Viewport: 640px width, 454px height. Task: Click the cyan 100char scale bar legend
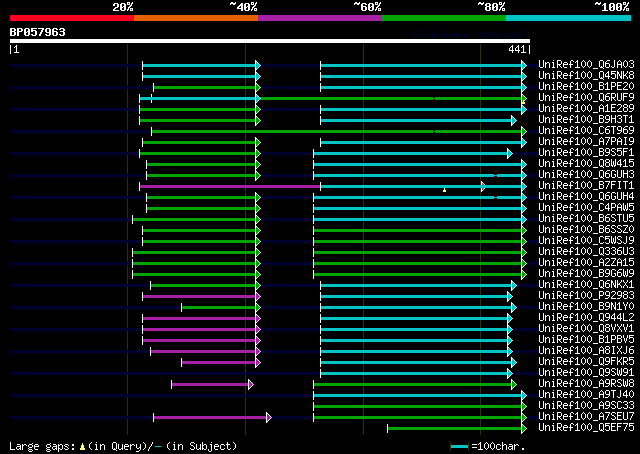[459, 446]
